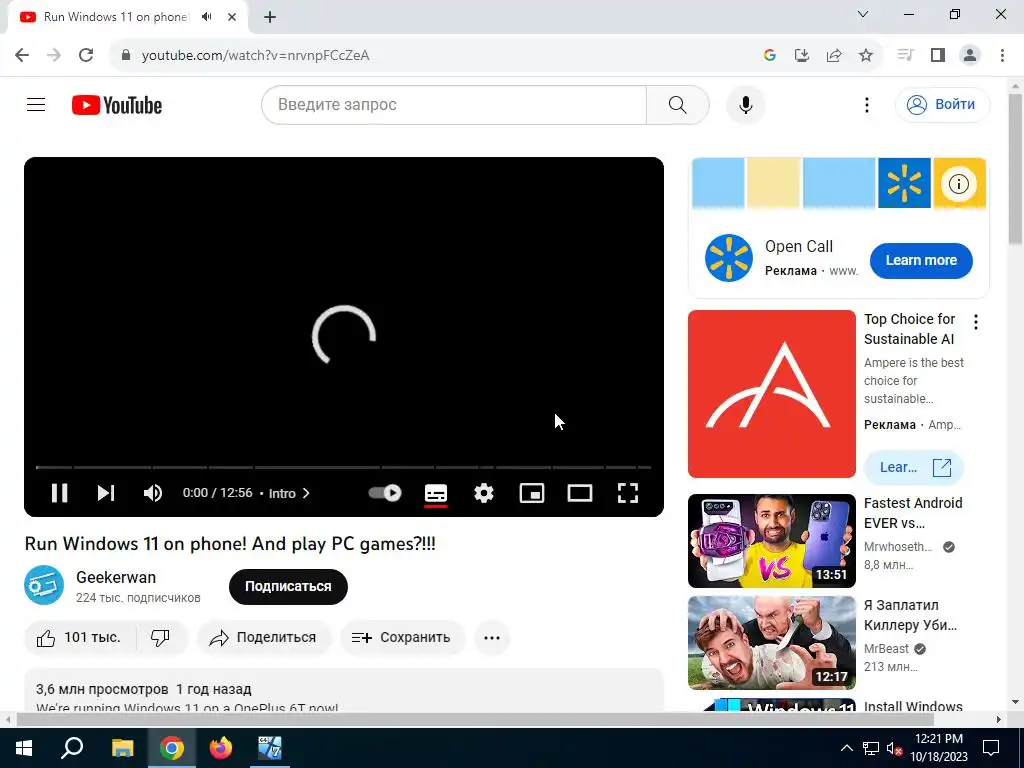Click the Fastest Android EVER title

coord(912,513)
